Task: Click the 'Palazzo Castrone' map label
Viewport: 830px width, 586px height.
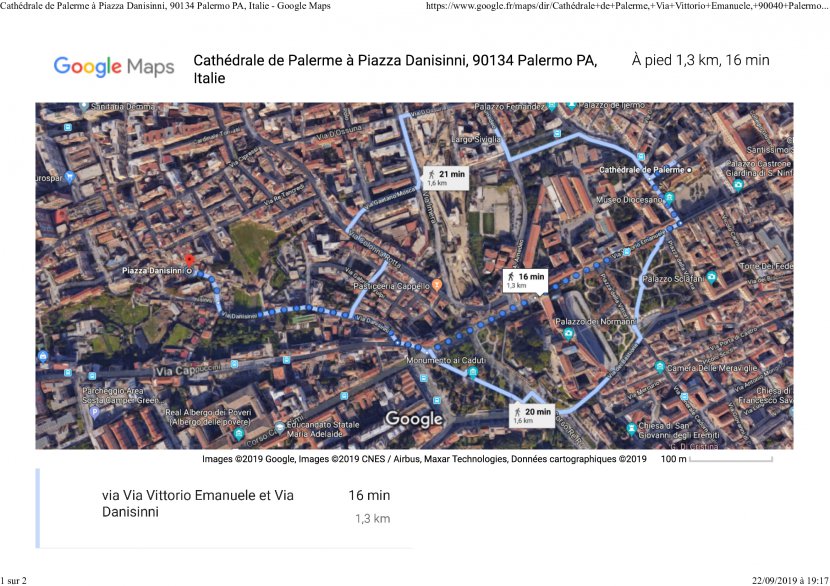Action: [758, 164]
